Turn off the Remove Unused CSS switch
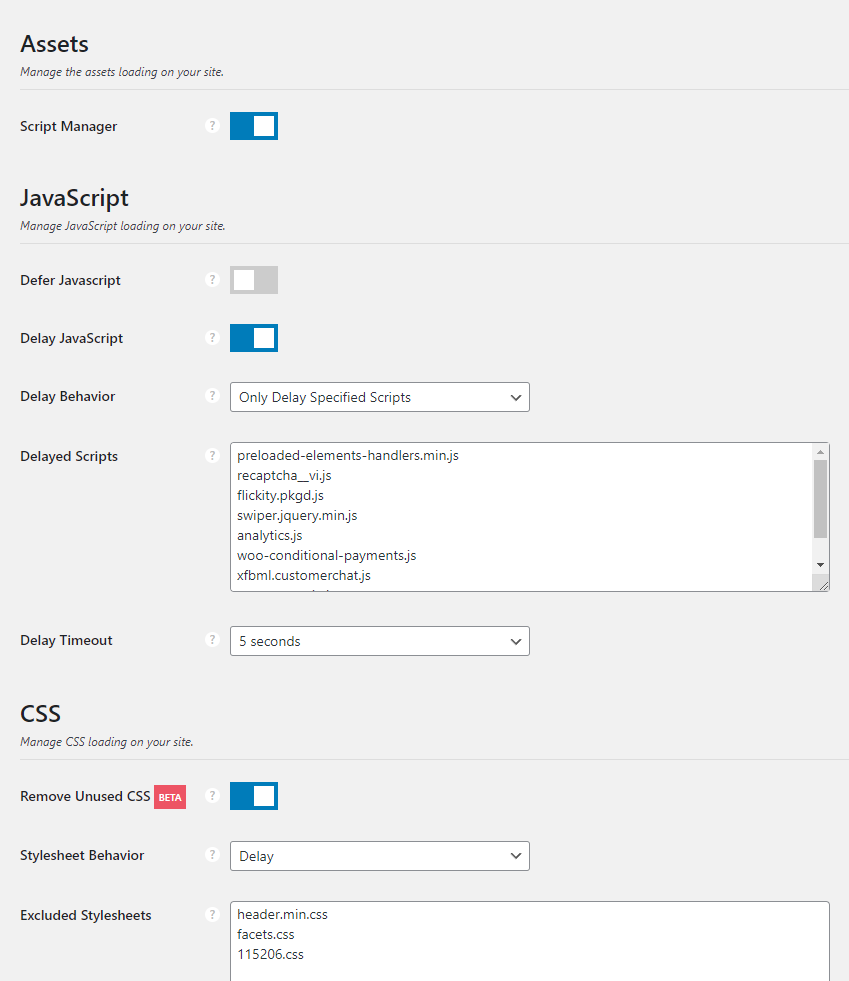 [x=254, y=796]
